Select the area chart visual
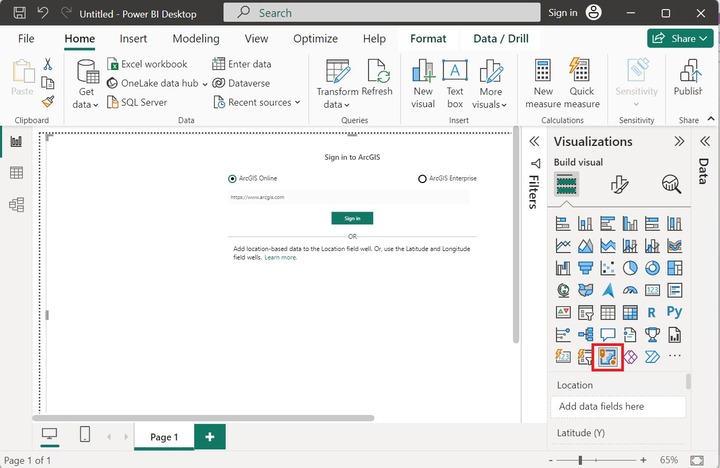Image resolution: width=720 pixels, height=468 pixels. click(585, 246)
